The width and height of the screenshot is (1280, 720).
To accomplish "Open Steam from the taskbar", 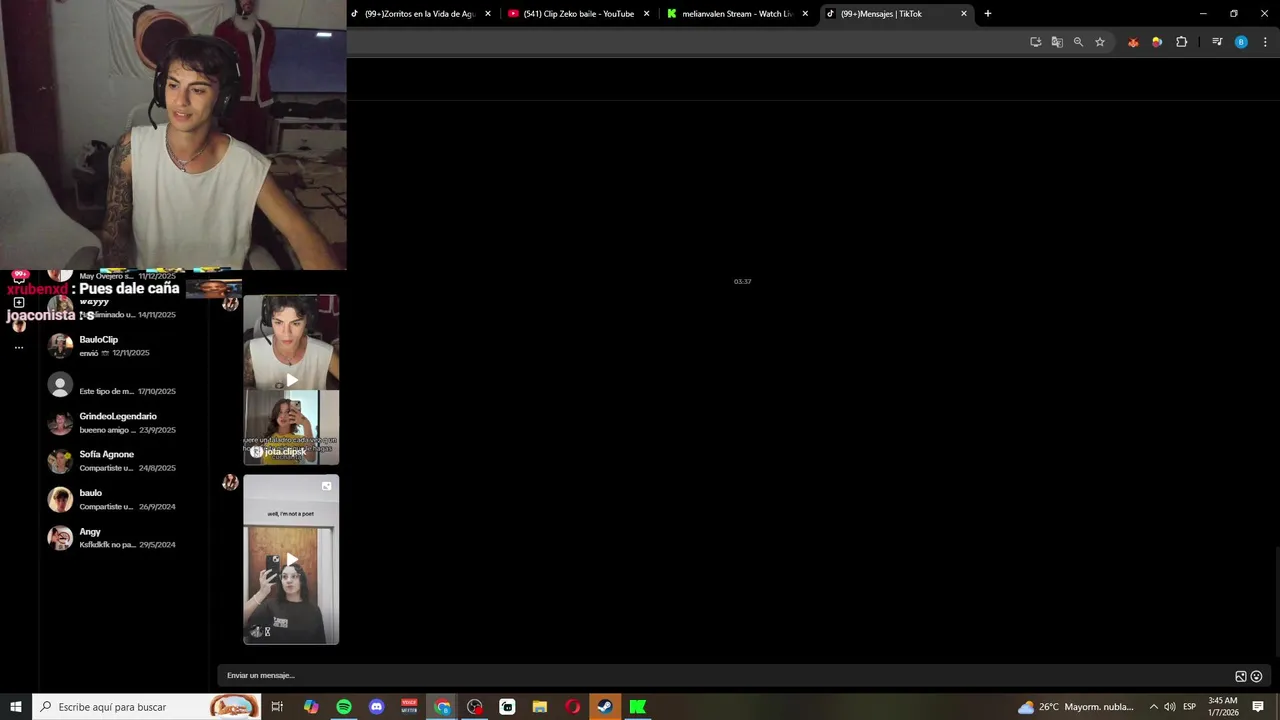I will [605, 707].
